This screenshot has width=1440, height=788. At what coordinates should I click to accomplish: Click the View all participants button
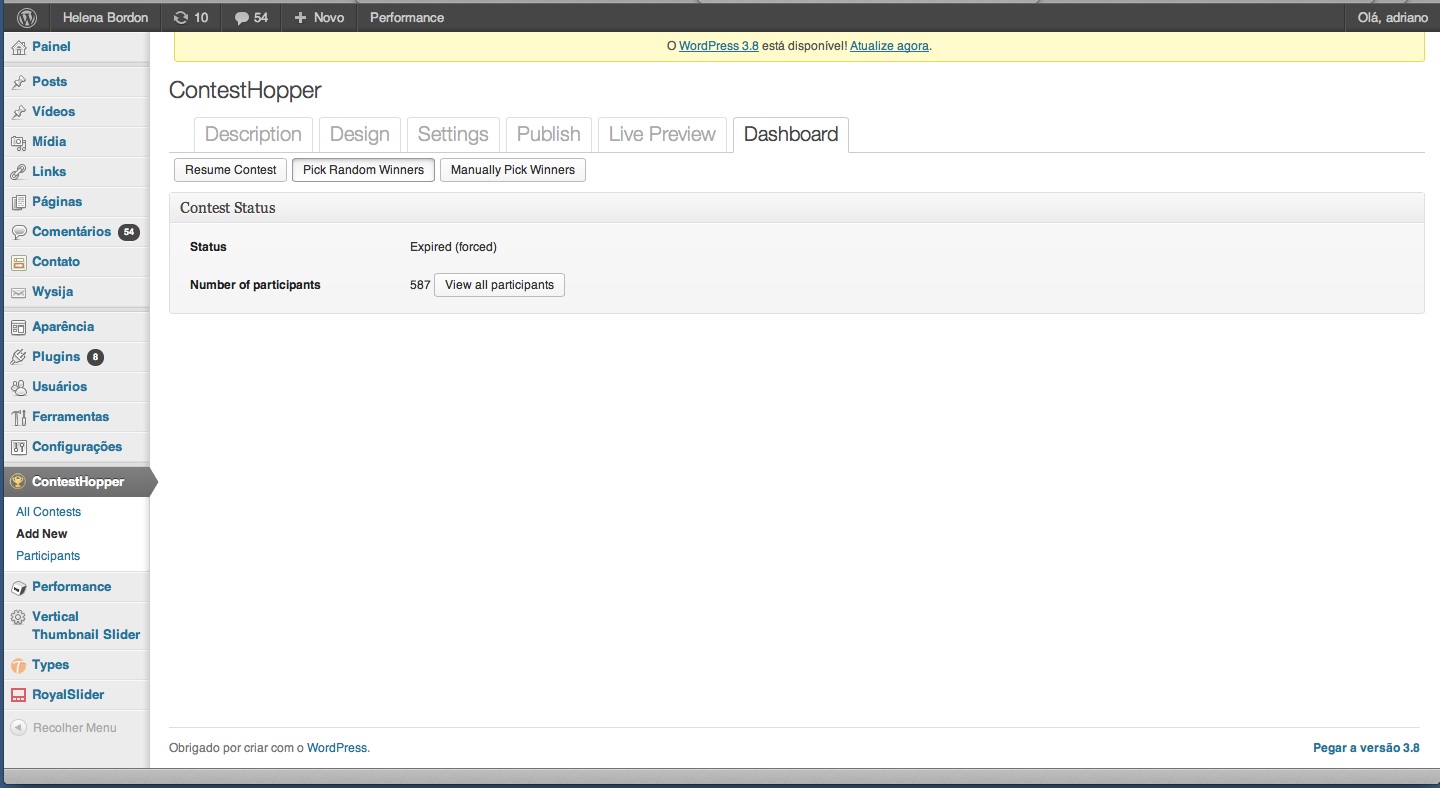click(499, 285)
